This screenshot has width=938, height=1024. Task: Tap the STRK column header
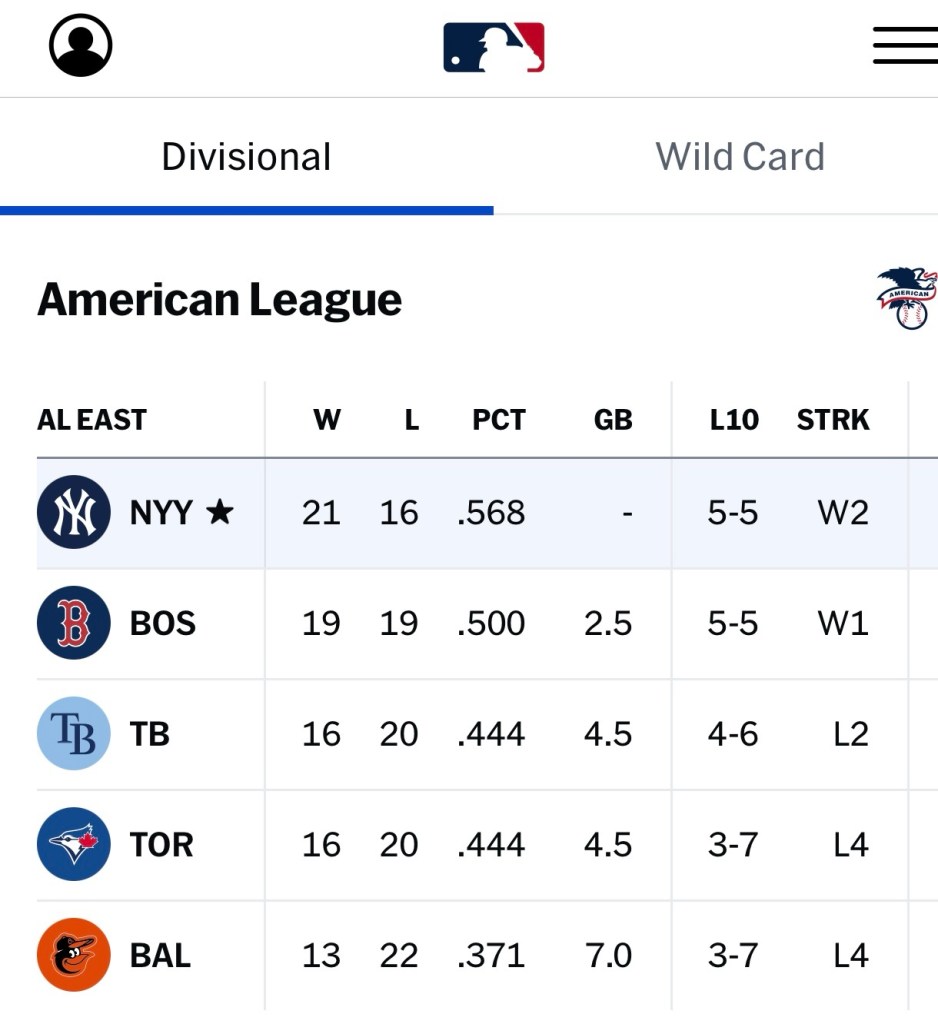pos(833,420)
